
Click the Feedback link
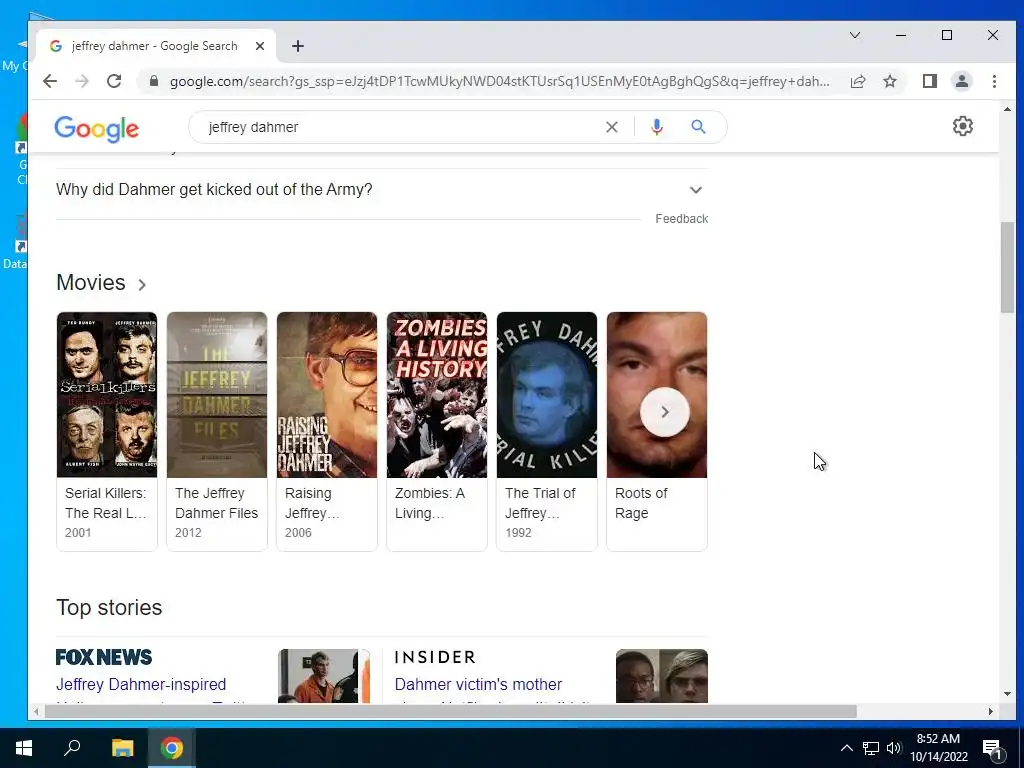click(x=681, y=219)
